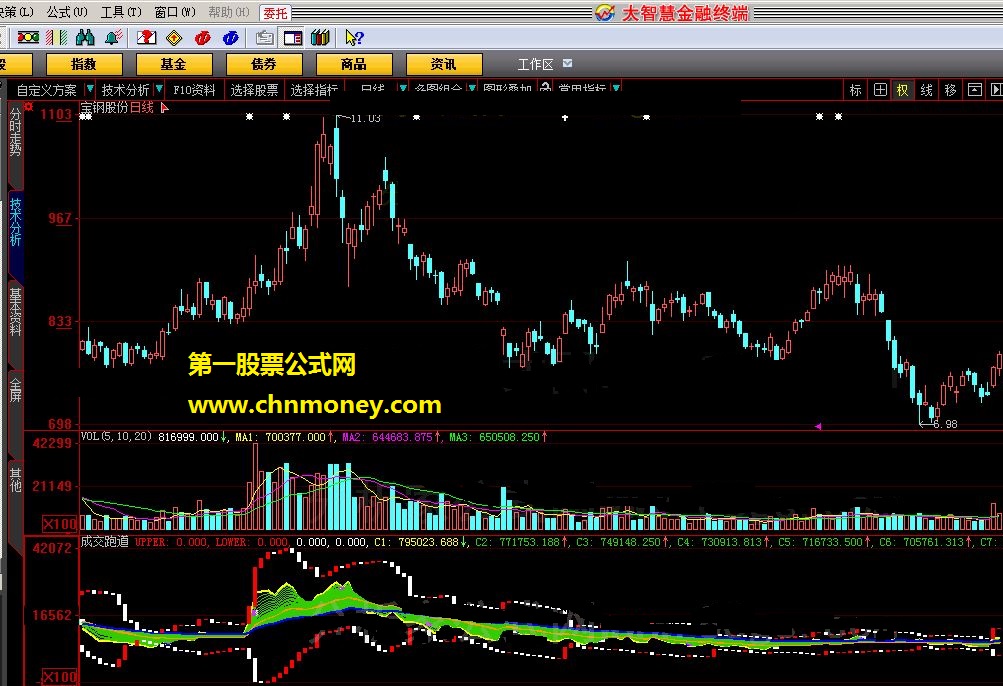Toggle the 权 ex-rights button

[x=903, y=90]
